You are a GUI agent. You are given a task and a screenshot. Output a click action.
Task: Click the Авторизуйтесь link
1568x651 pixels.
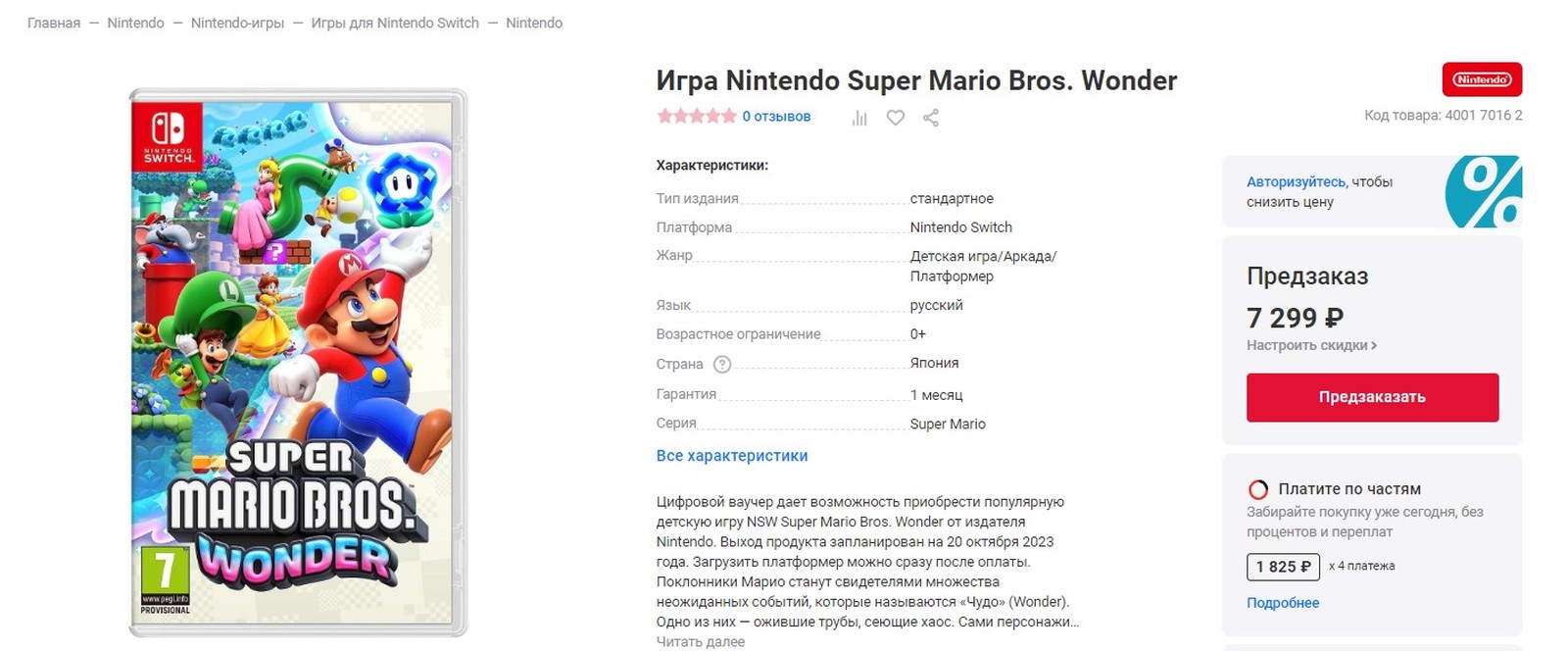1296,181
